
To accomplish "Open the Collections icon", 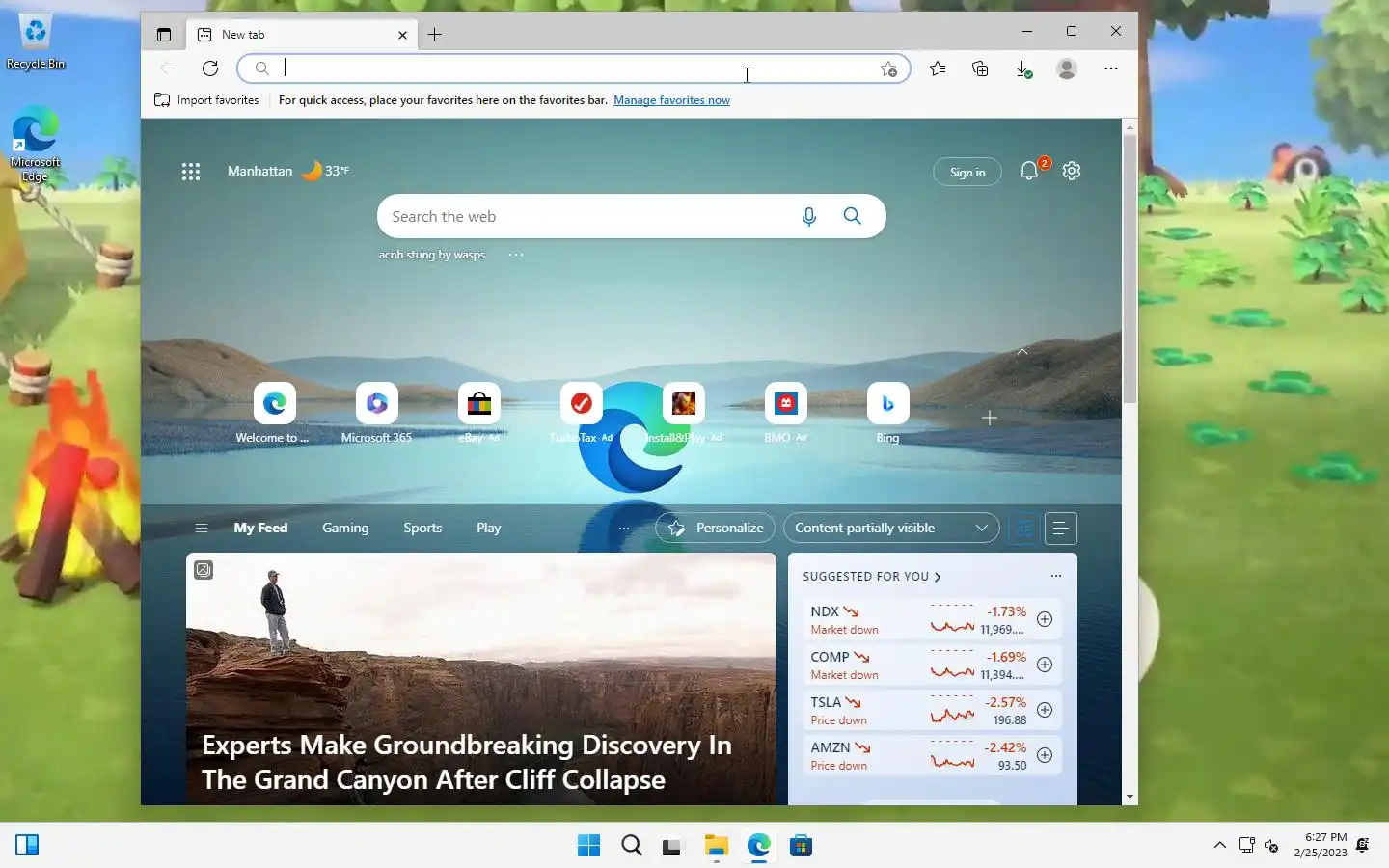I will [980, 68].
